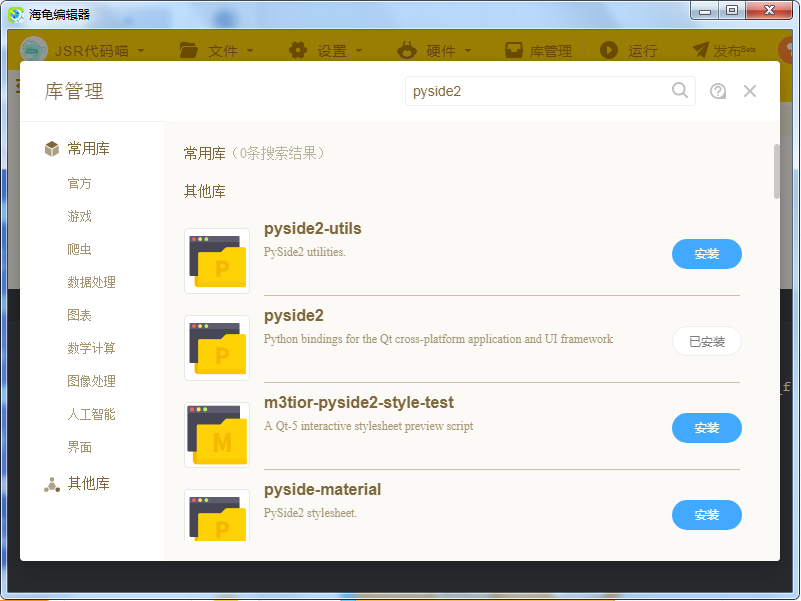
Task: Click the 'PySide2 utilities.' description
Action: click(x=304, y=252)
